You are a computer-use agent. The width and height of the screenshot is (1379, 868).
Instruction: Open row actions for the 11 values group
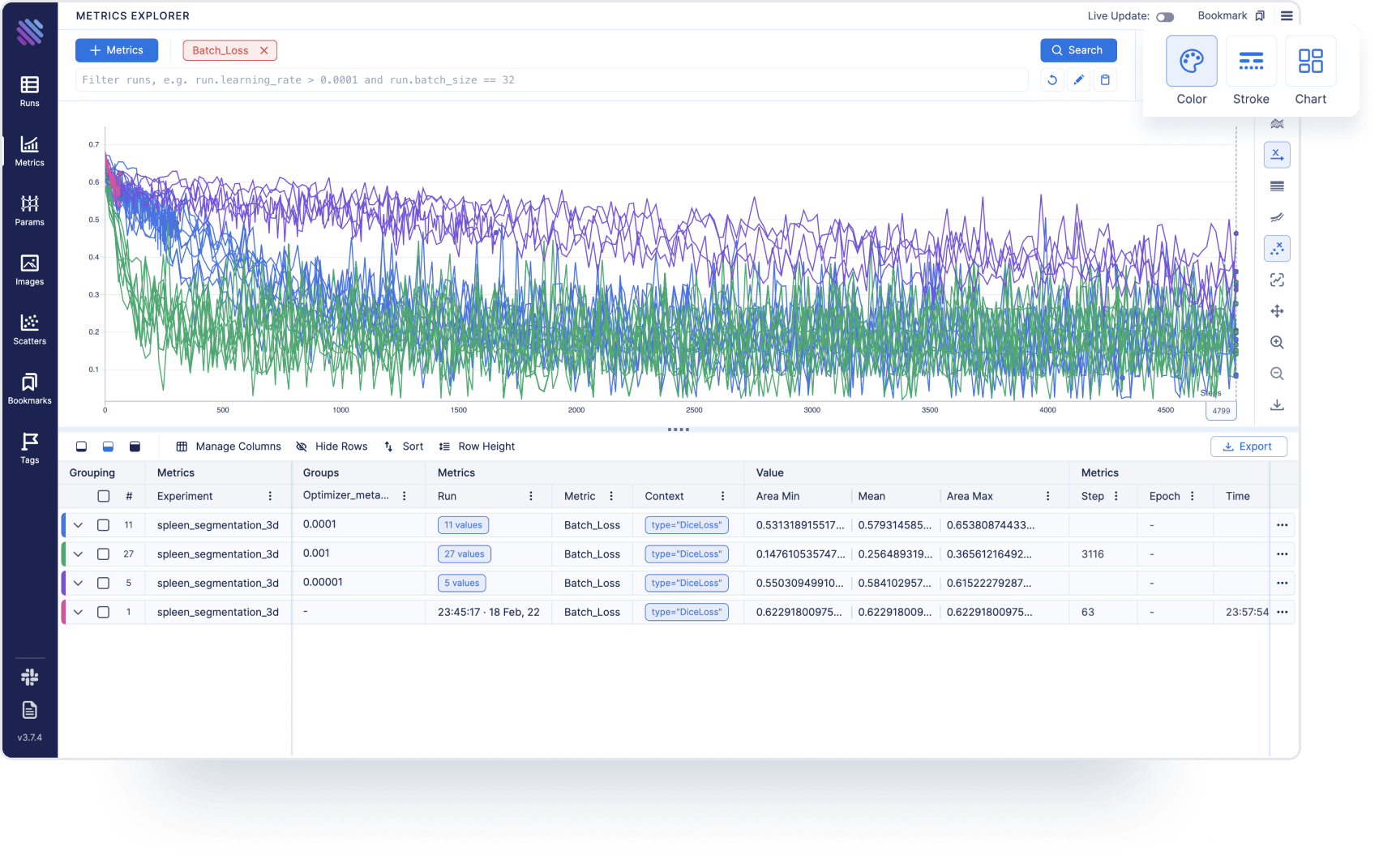tap(1282, 525)
